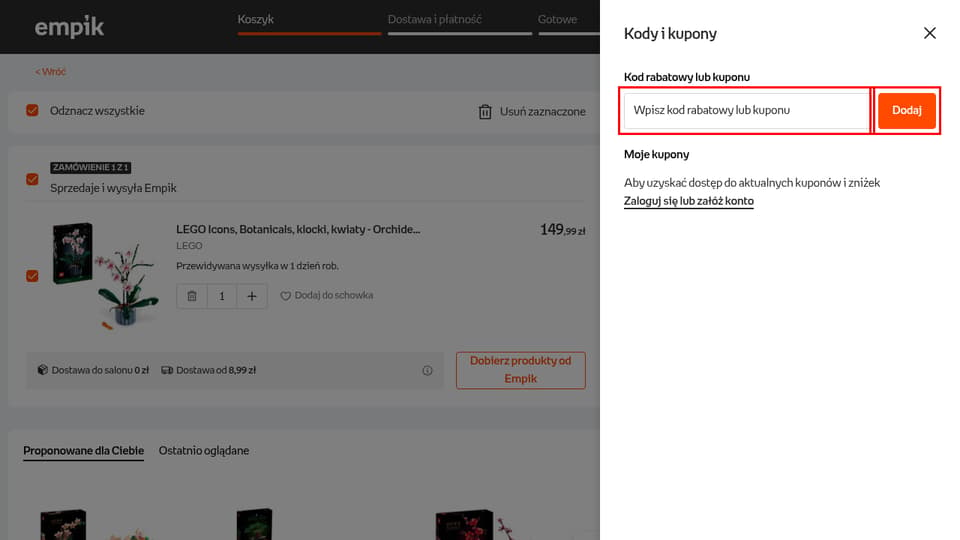Click the orange Dodaj button
The width and height of the screenshot is (960, 540).
tap(906, 110)
